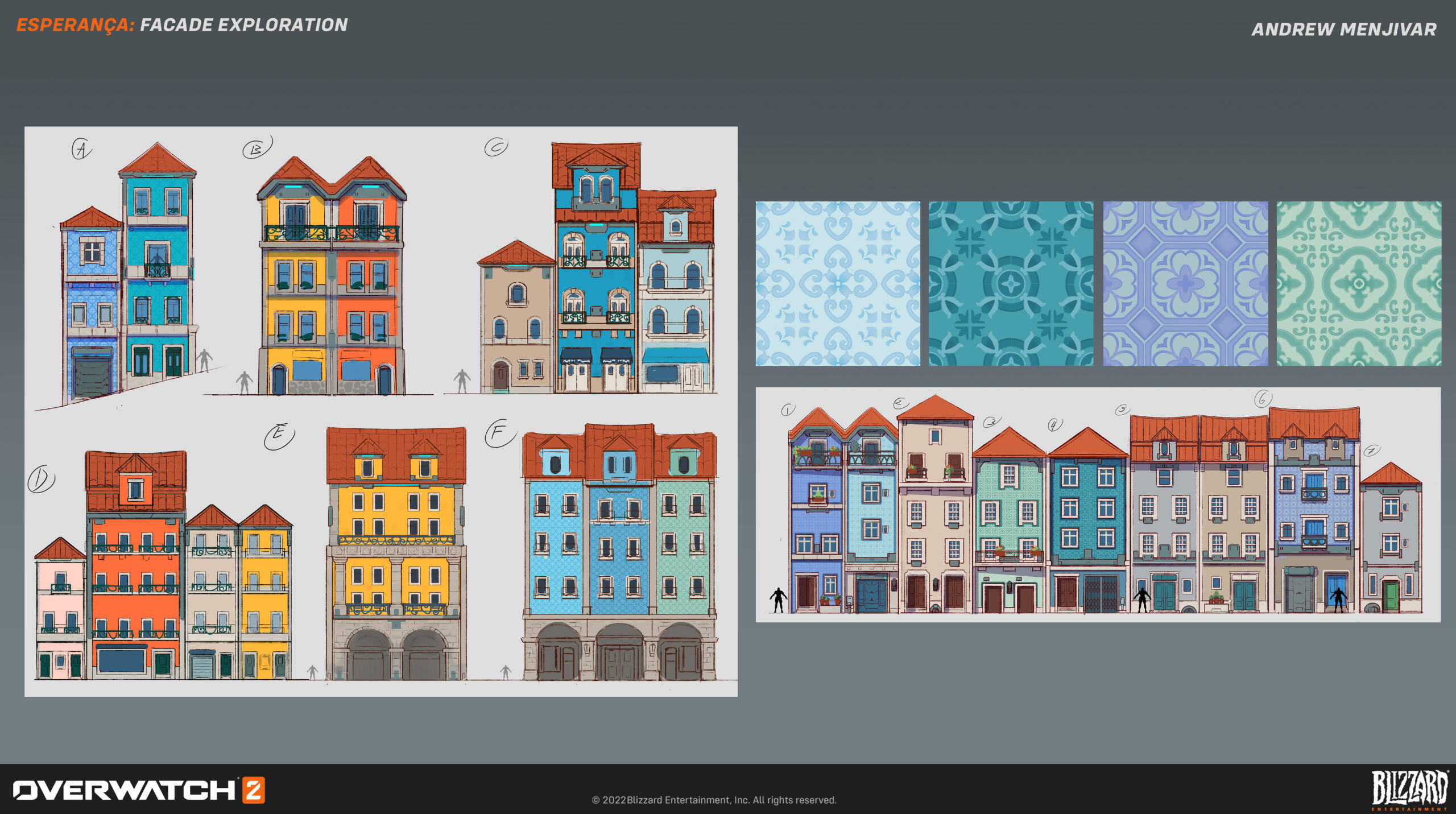Screen dimensions: 1456x814
Task: Select the dark teal tile pattern swatch
Action: 1011,283
